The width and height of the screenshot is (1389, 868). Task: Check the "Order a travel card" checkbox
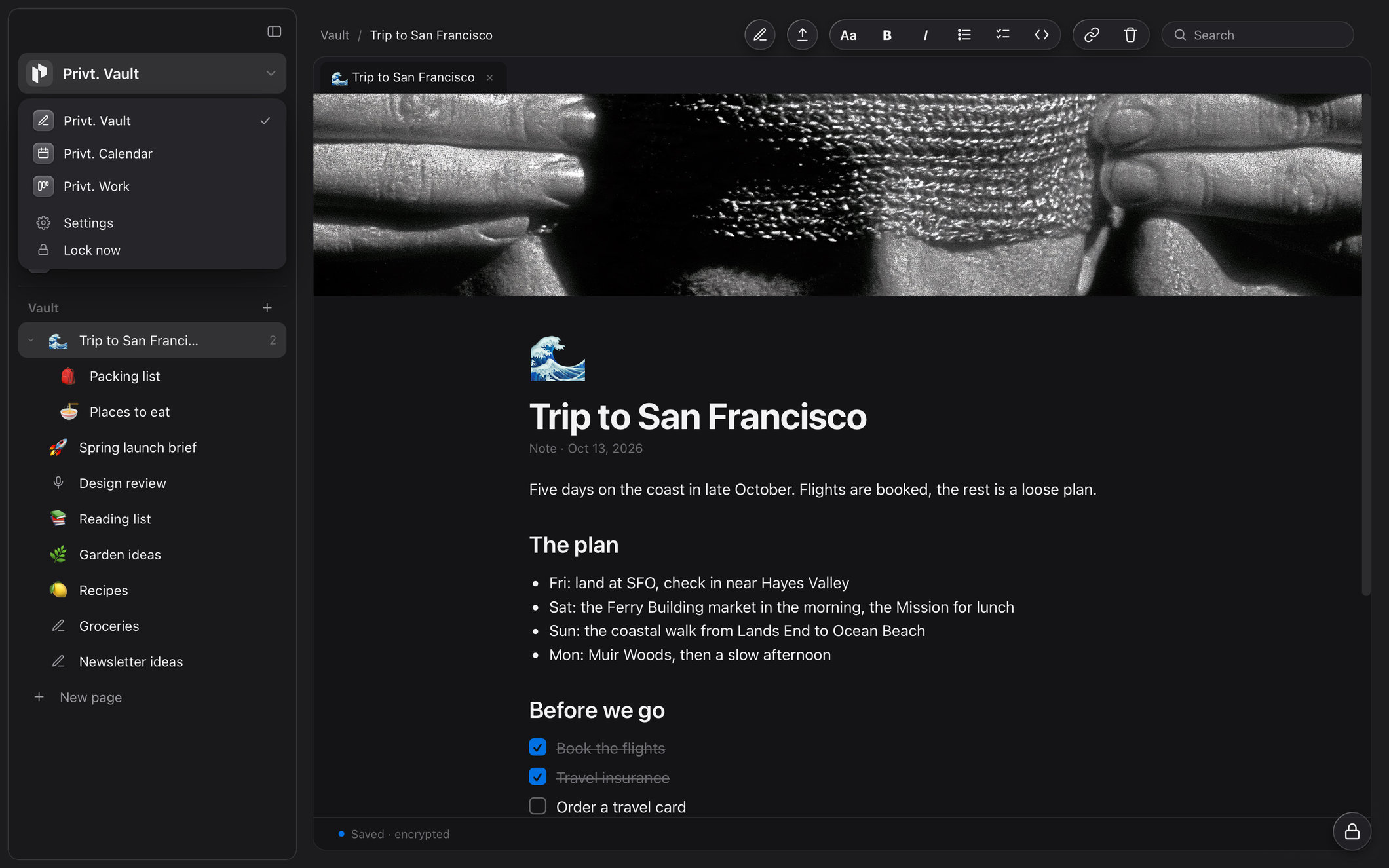(537, 806)
